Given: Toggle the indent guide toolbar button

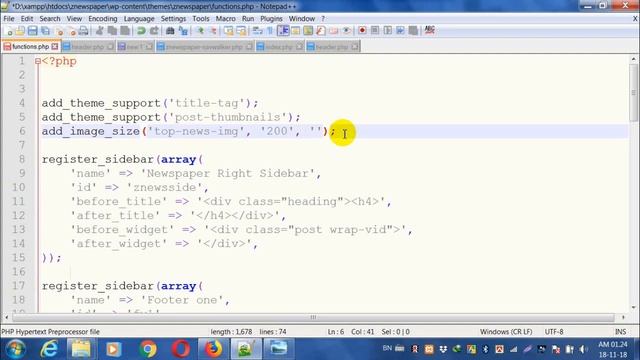Looking at the screenshot, I should pyautogui.click(x=283, y=31).
